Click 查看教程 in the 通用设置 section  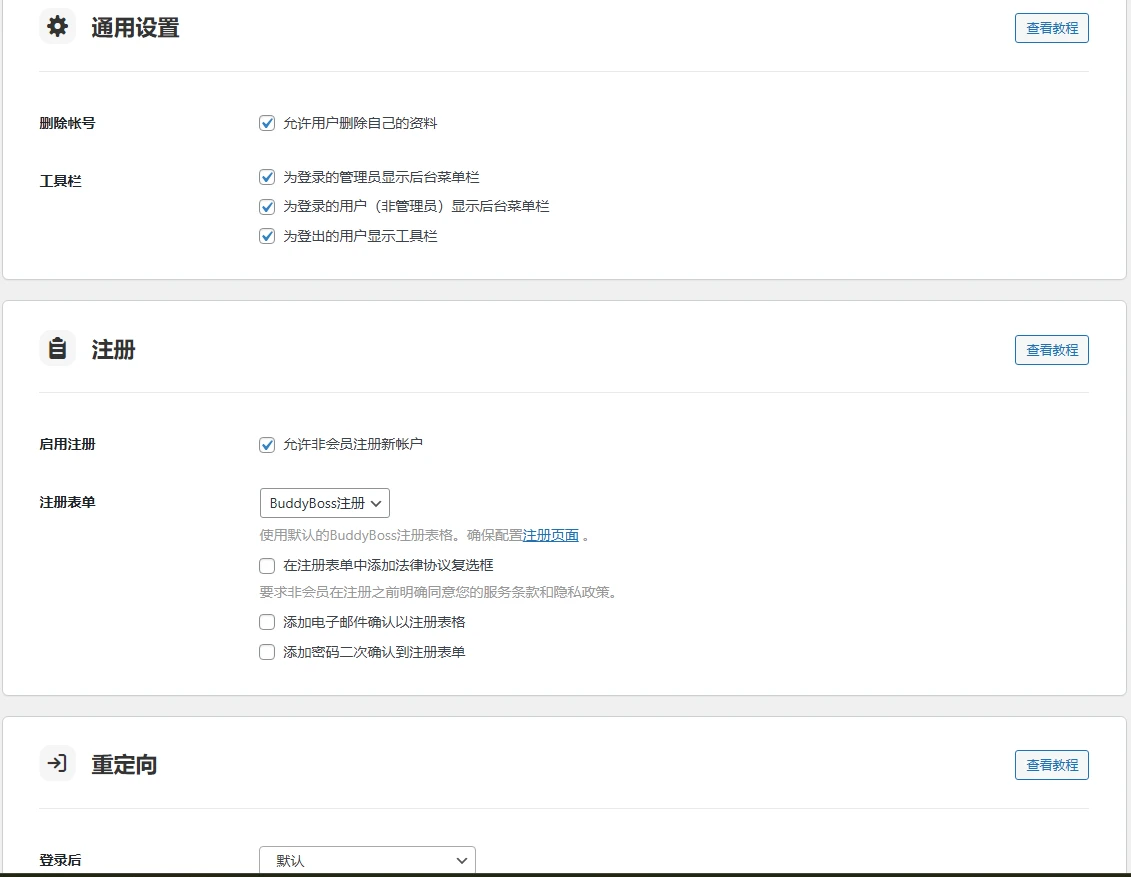point(1051,27)
